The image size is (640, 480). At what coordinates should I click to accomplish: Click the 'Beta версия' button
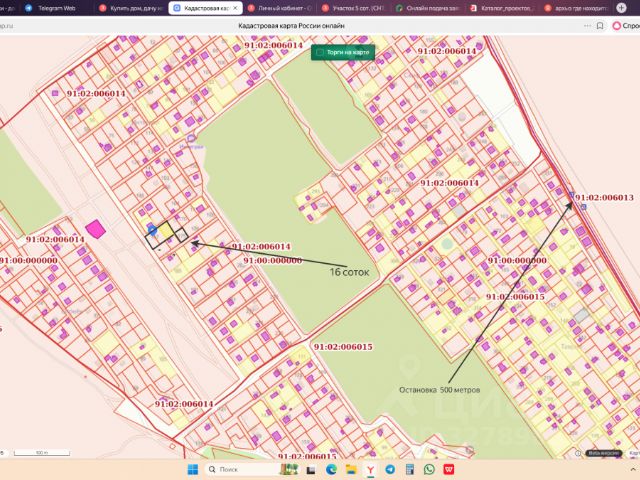(604, 453)
